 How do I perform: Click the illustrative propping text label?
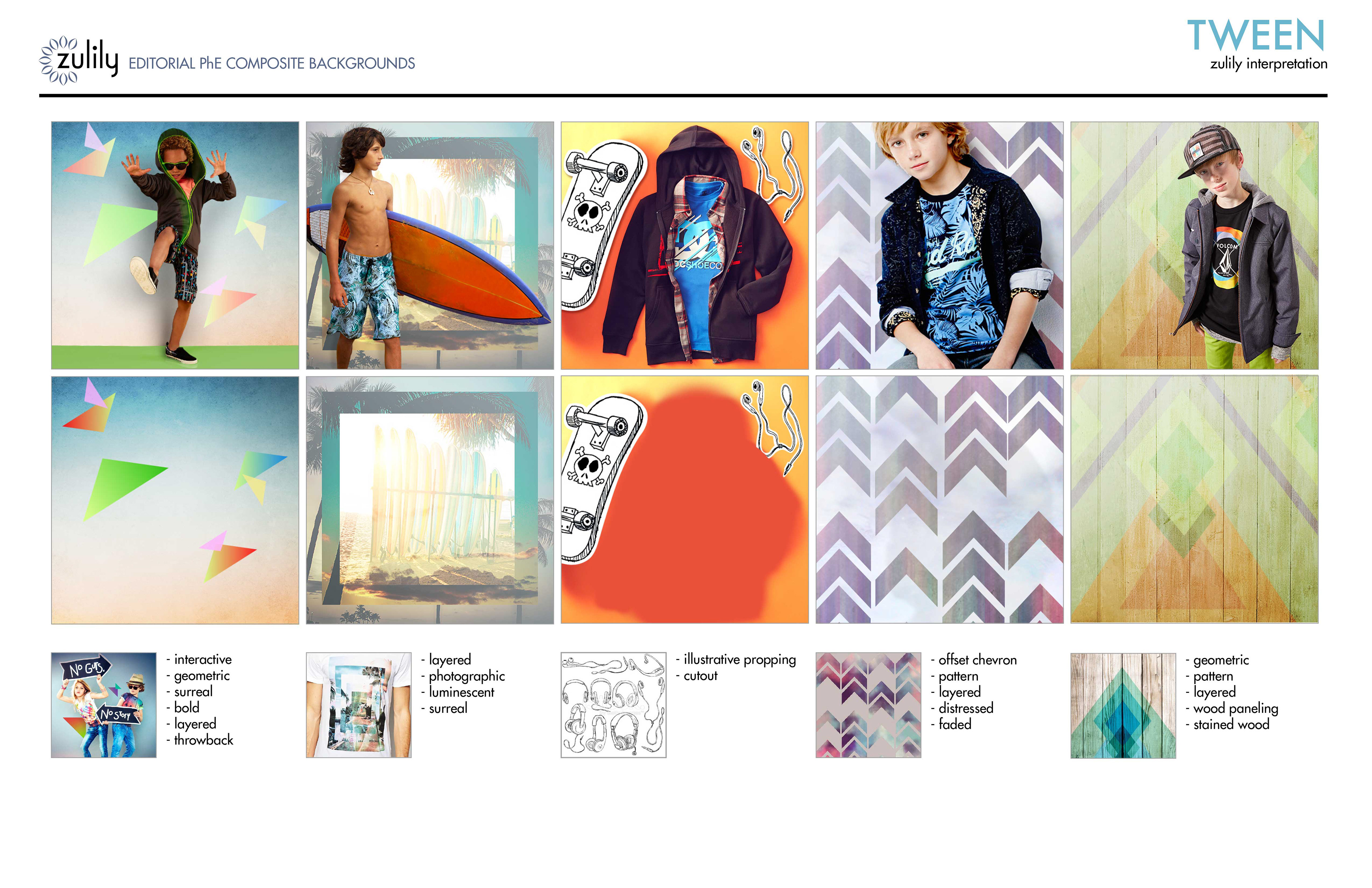pyautogui.click(x=739, y=660)
